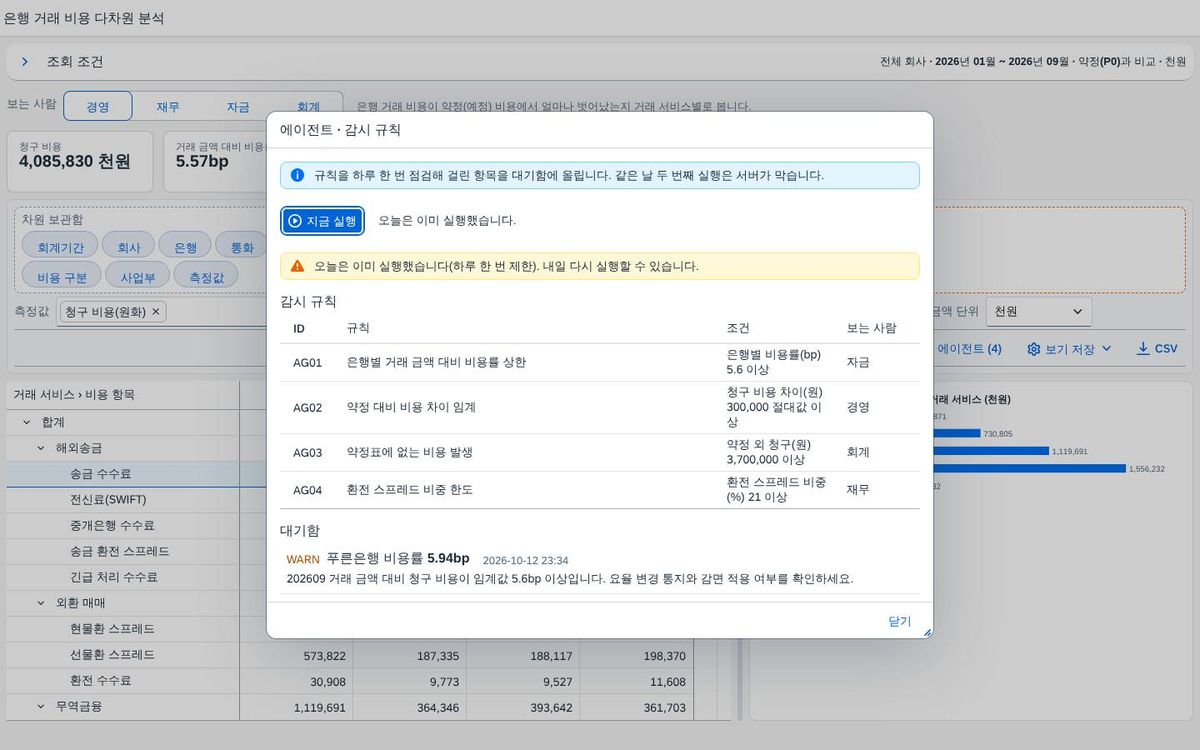Select rule row AG01

[x=600, y=362]
